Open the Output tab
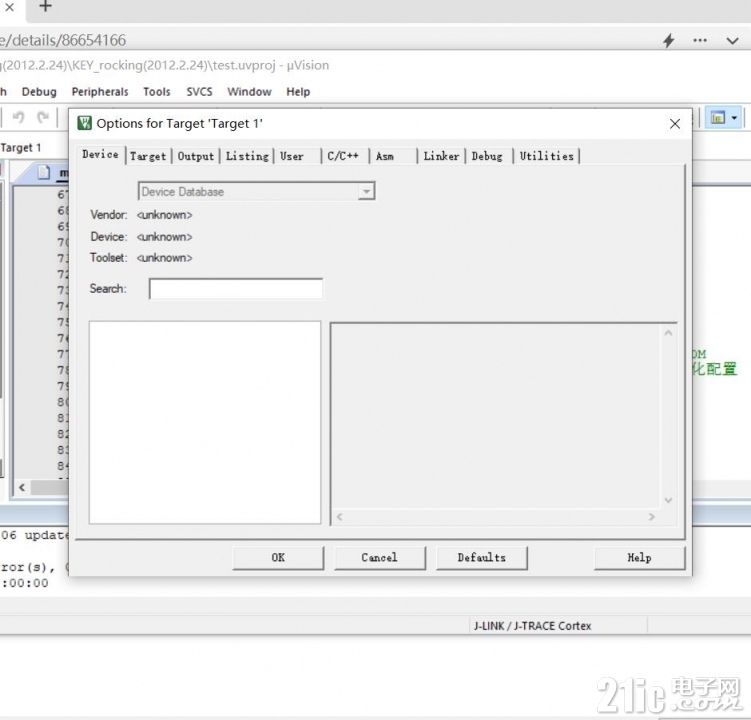Image resolution: width=751 pixels, height=720 pixels. (195, 156)
